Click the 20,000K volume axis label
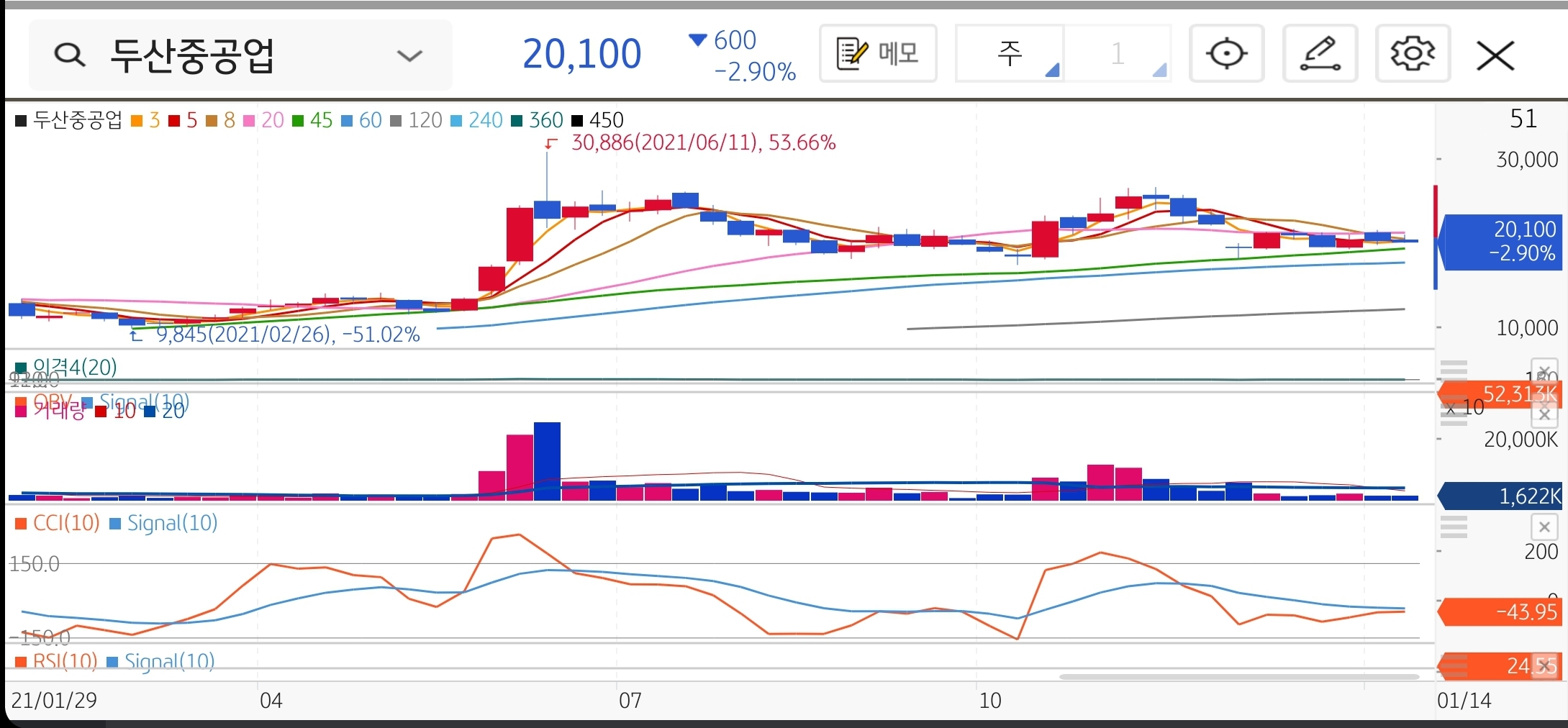The image size is (1568, 728). 1521,439
